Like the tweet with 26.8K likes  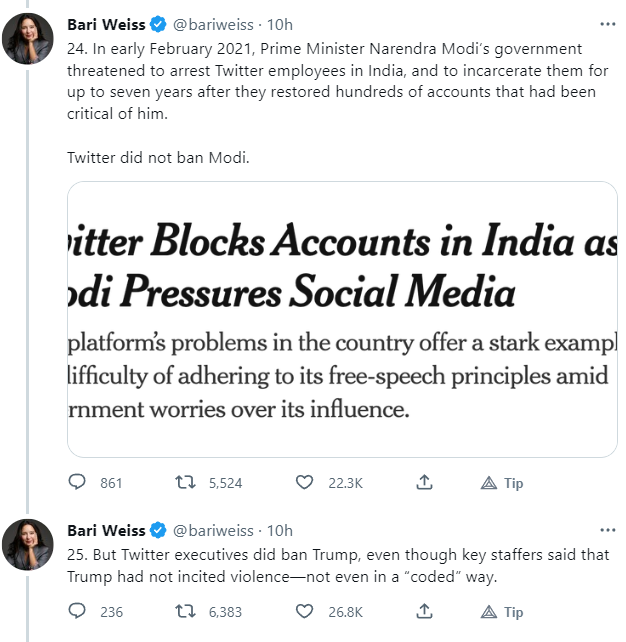tap(305, 611)
